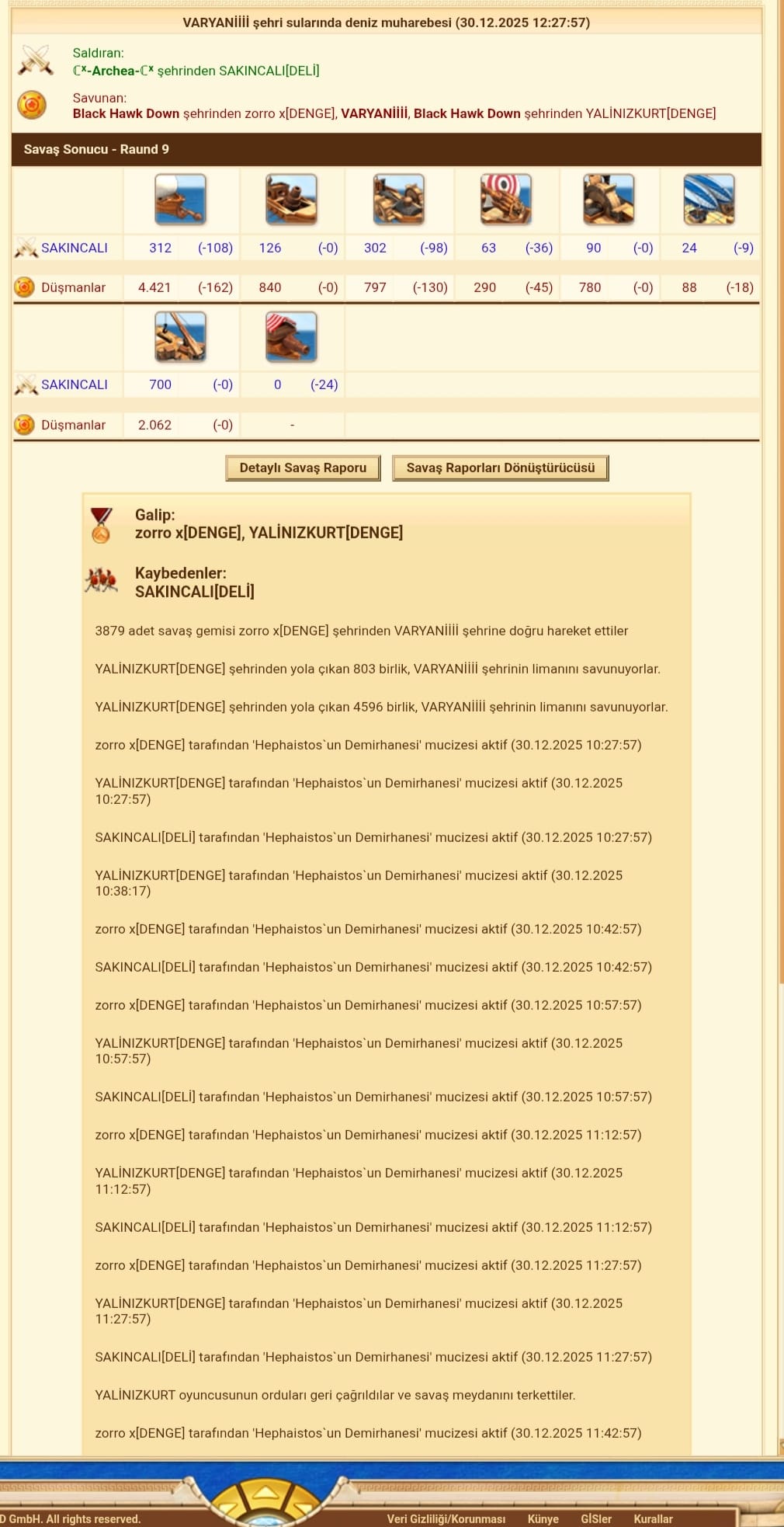Viewport: 784px width, 1527px height.
Task: Select the red-sail cannon ship icon
Action: click(291, 336)
